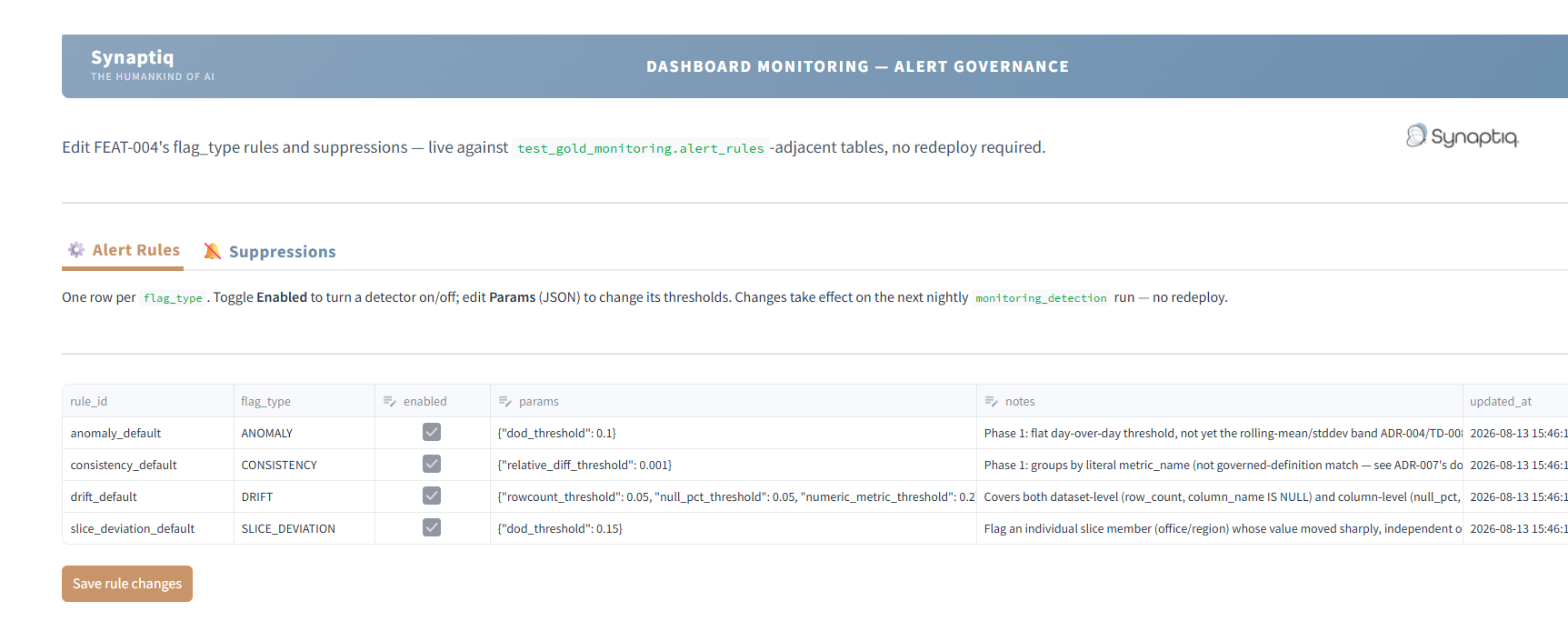Screen dimensions: 1568x621
Task: Click the Synaptiq logo image
Action: tap(1462, 136)
